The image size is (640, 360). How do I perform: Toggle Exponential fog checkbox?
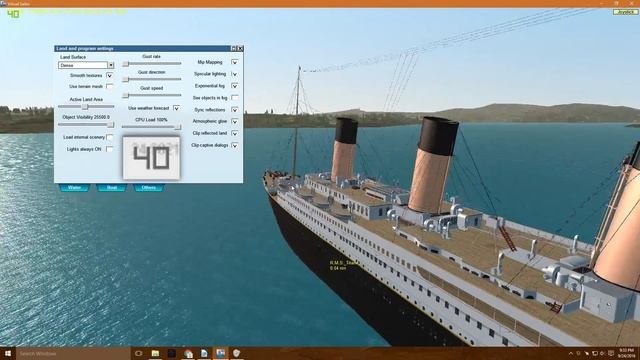pyautogui.click(x=235, y=86)
